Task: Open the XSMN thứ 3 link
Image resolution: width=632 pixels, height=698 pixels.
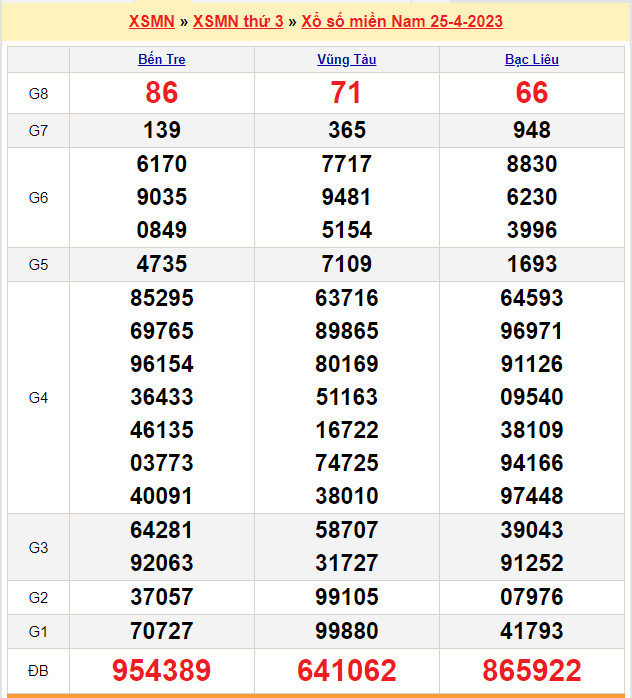Action: pyautogui.click(x=238, y=21)
